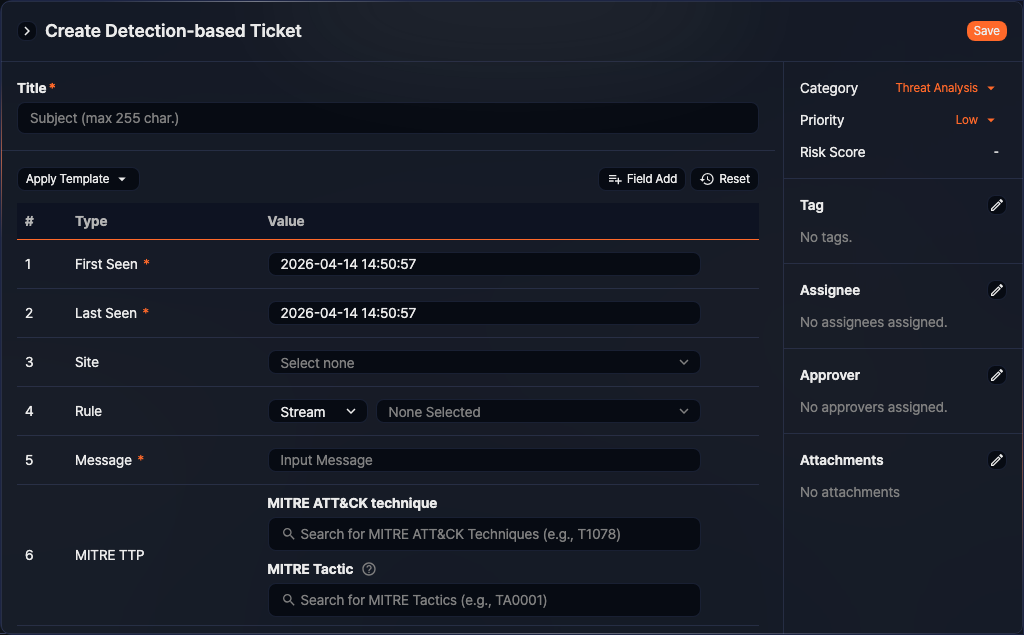This screenshot has height=635, width=1024.
Task: Edit tags using the Tag pencil icon
Action: [x=997, y=205]
